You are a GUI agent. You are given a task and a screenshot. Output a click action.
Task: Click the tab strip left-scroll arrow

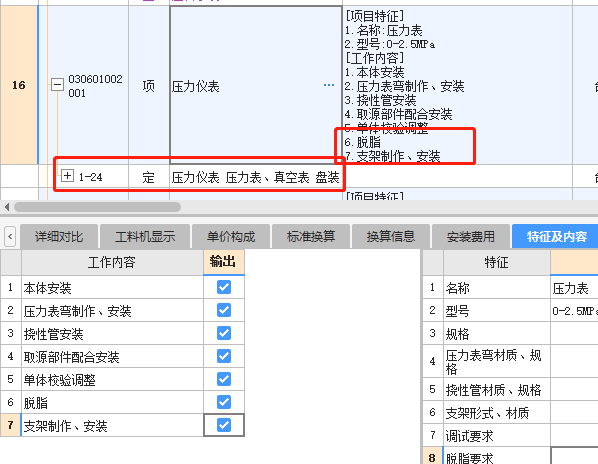(x=10, y=236)
